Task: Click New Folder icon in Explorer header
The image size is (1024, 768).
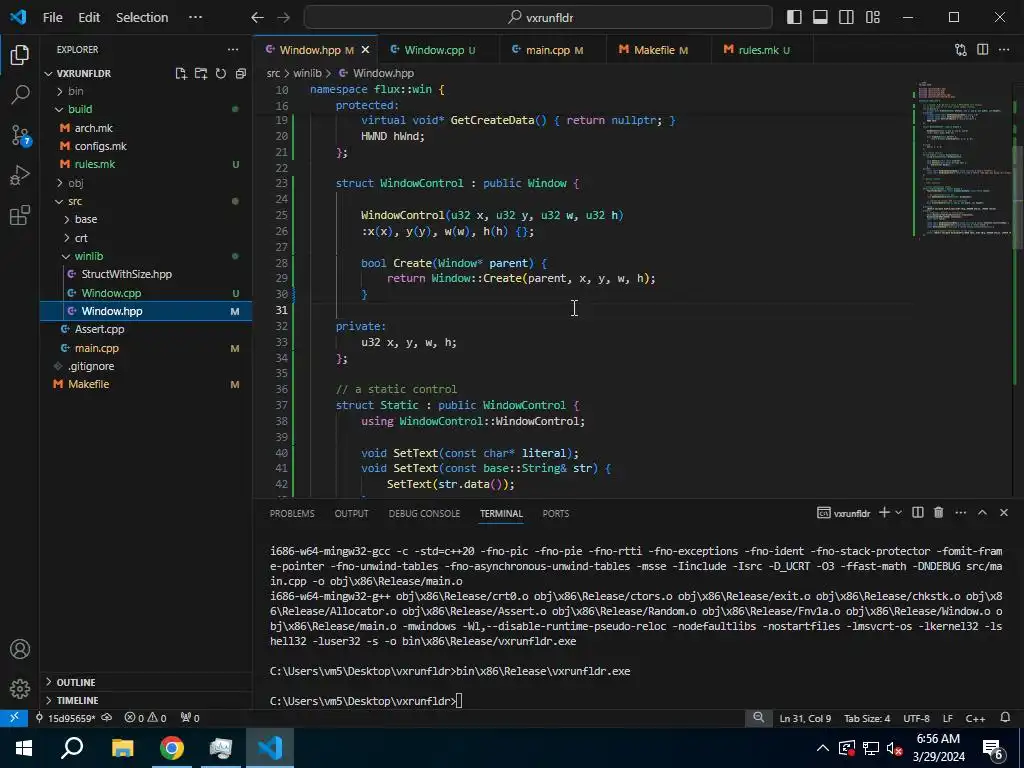Action: tap(200, 74)
